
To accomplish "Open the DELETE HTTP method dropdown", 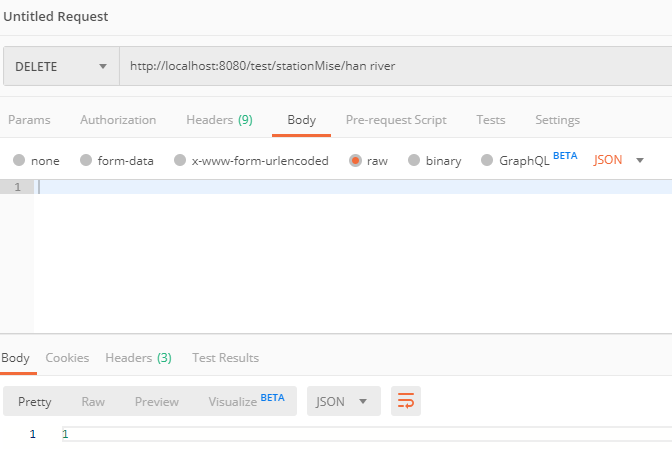I will [61, 66].
